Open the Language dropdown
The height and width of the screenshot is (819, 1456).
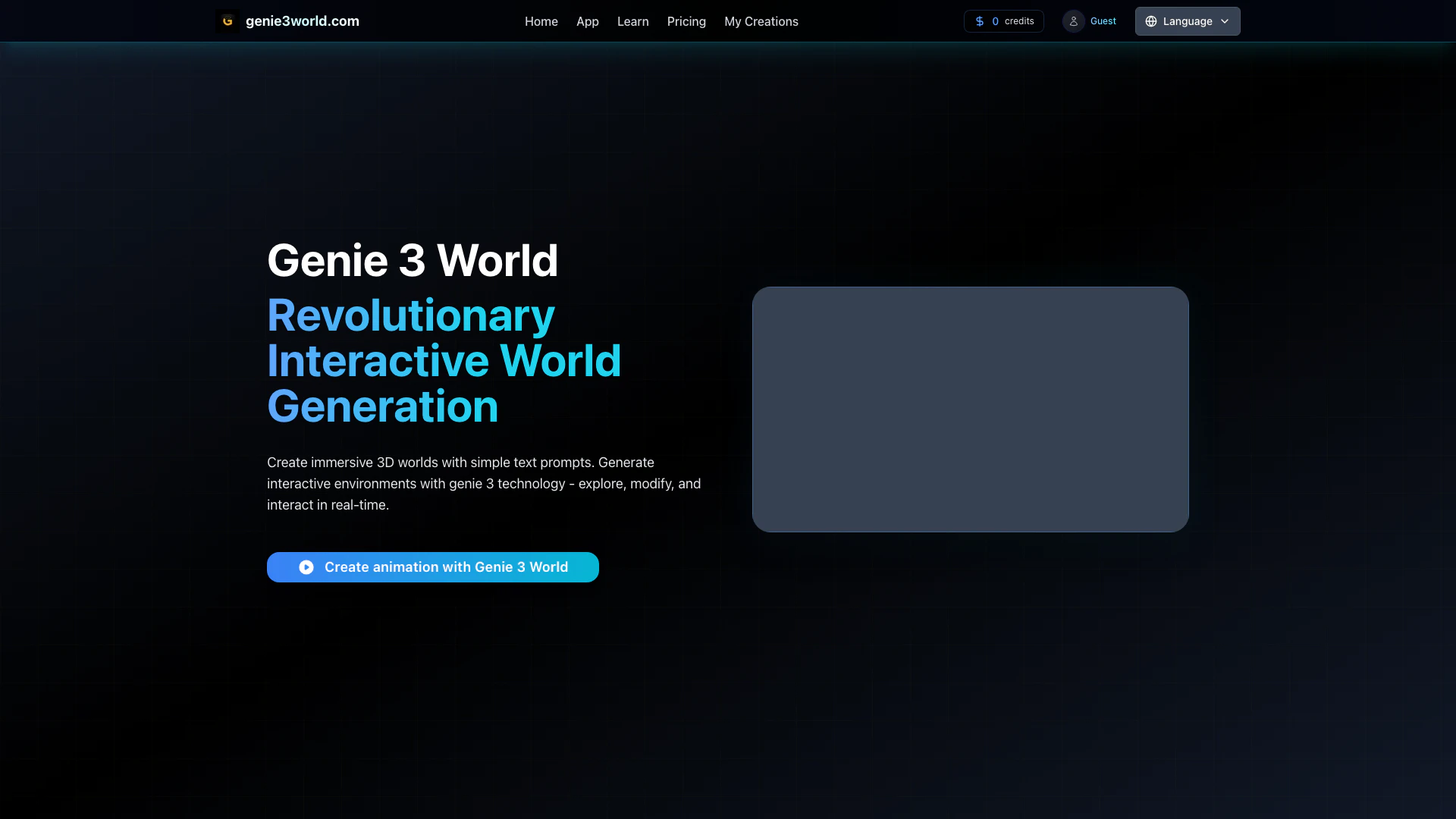(x=1187, y=21)
